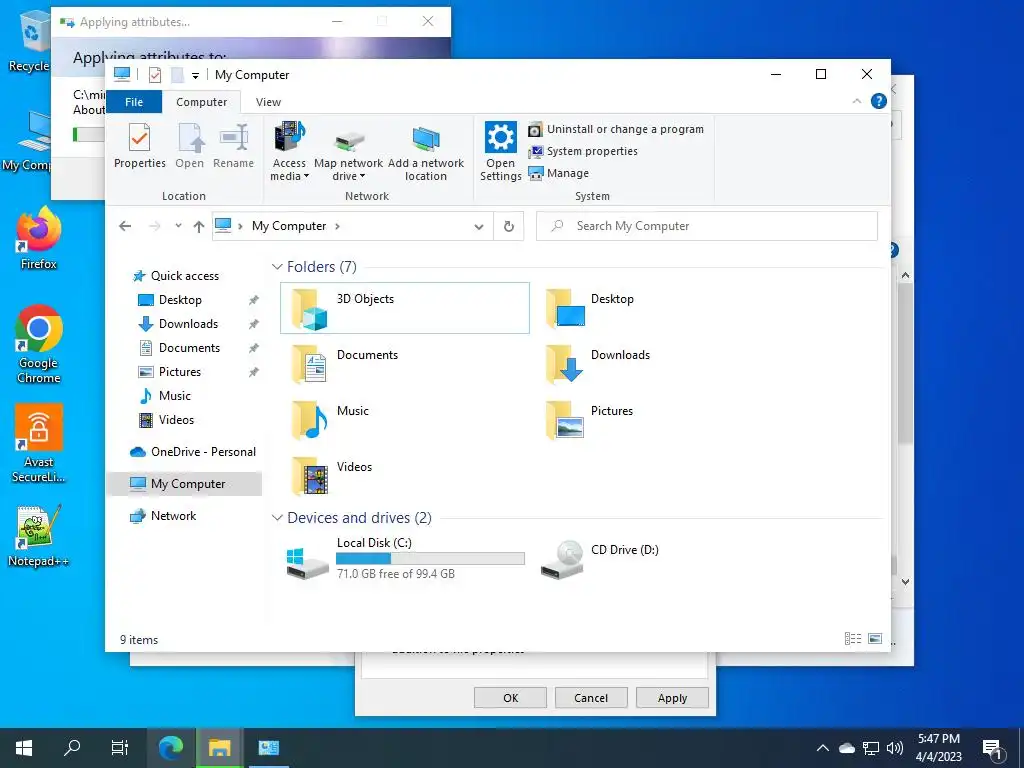Viewport: 1024px width, 768px height.
Task: Click Apply in the background dialog
Action: pyautogui.click(x=672, y=697)
